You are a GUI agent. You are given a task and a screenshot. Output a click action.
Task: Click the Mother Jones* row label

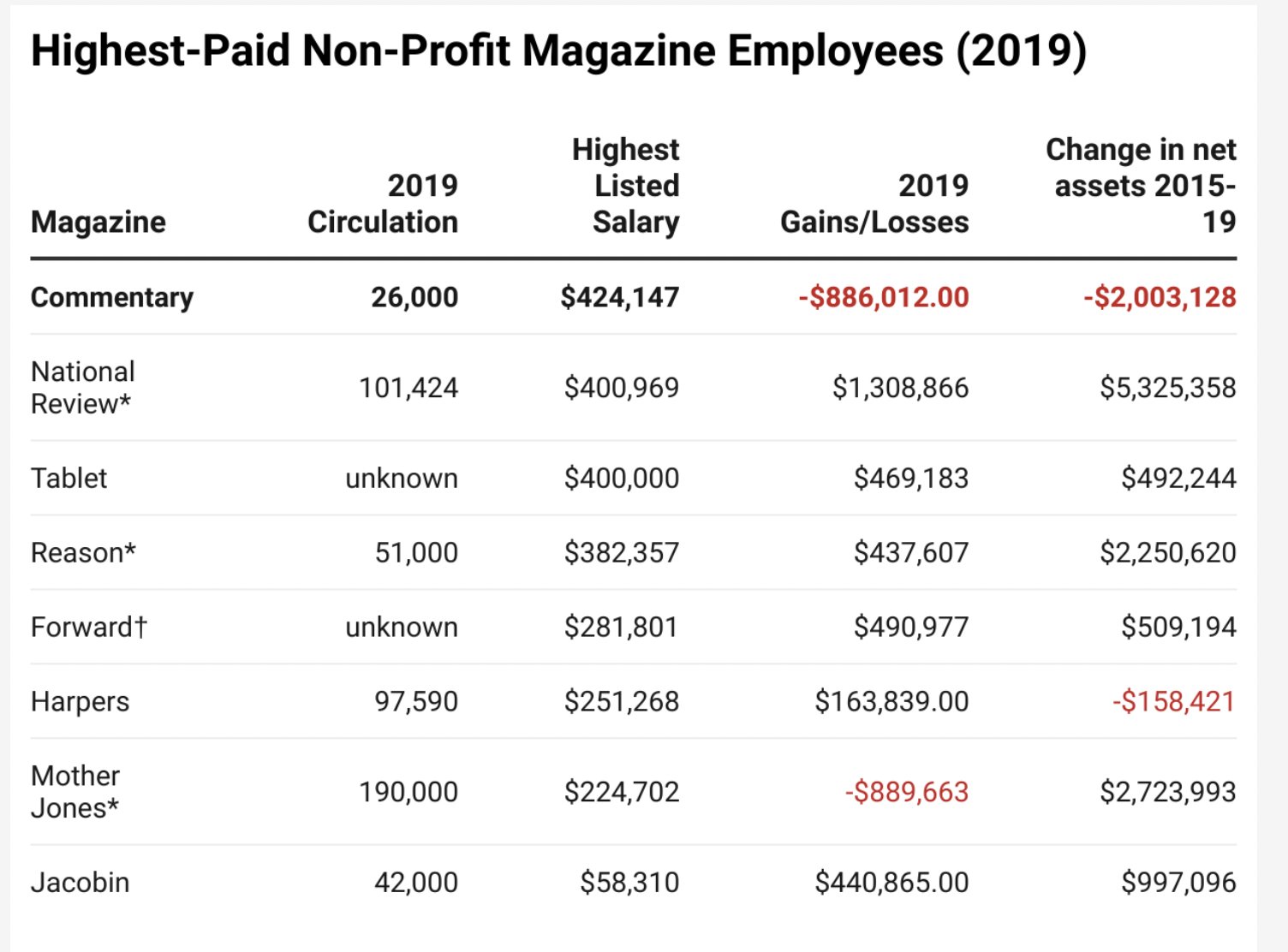pyautogui.click(x=76, y=792)
